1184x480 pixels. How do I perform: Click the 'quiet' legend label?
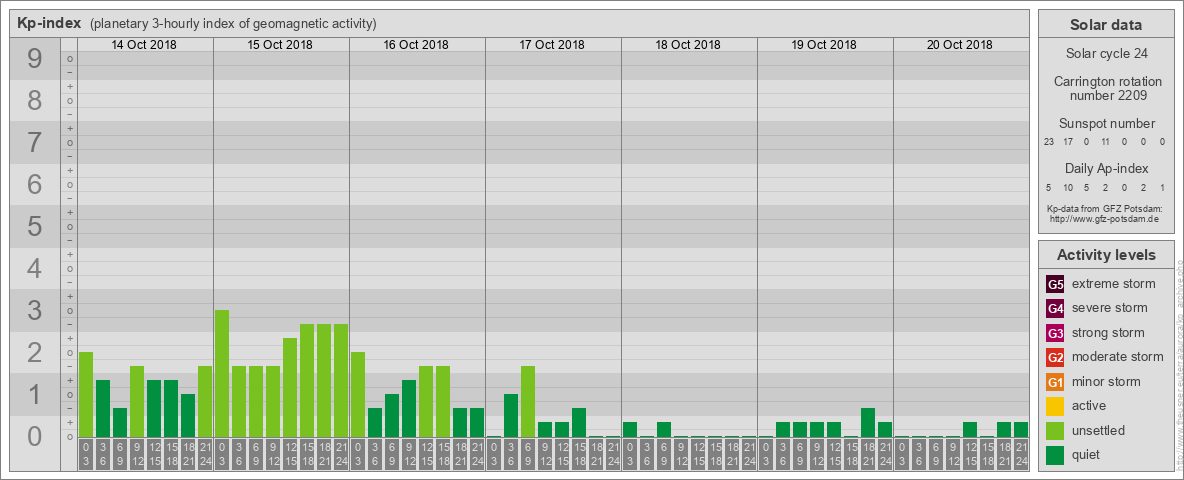pos(1088,454)
